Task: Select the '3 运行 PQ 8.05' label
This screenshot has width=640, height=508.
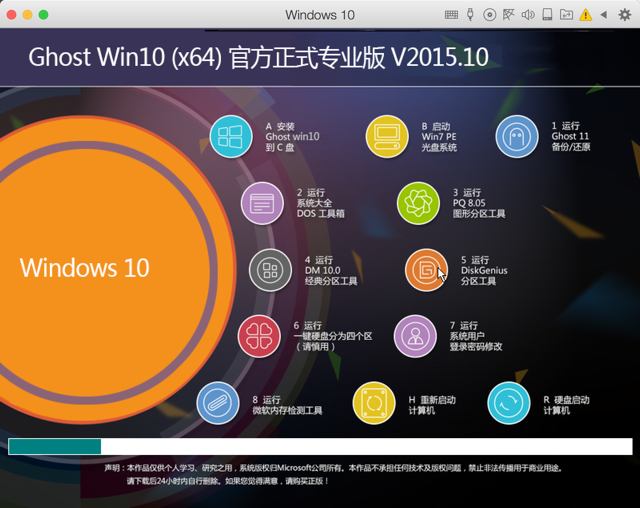Action: pyautogui.click(x=478, y=203)
